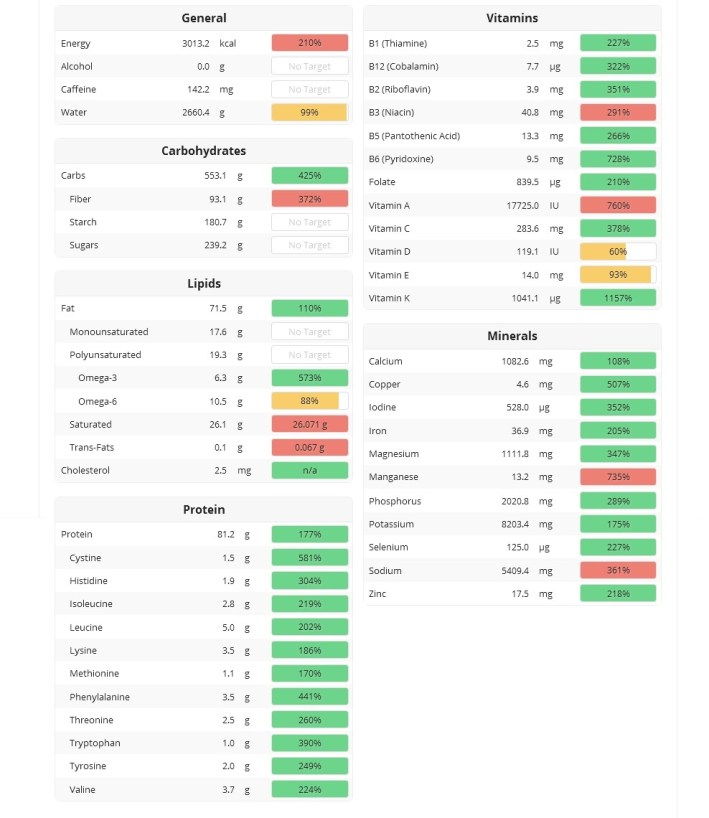709x818 pixels.
Task: Select the General section header
Action: (203, 18)
